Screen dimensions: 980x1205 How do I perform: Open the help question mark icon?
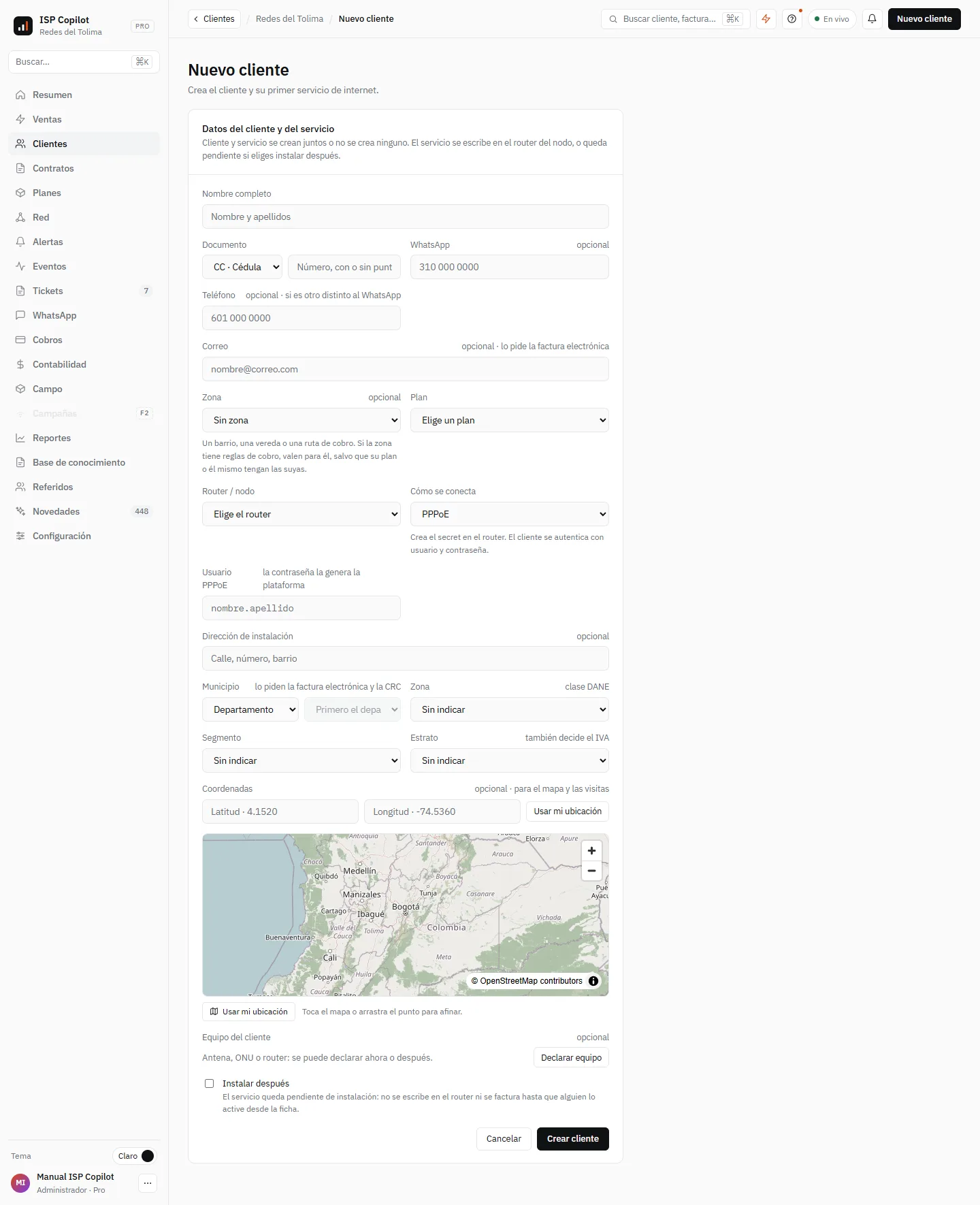[792, 19]
